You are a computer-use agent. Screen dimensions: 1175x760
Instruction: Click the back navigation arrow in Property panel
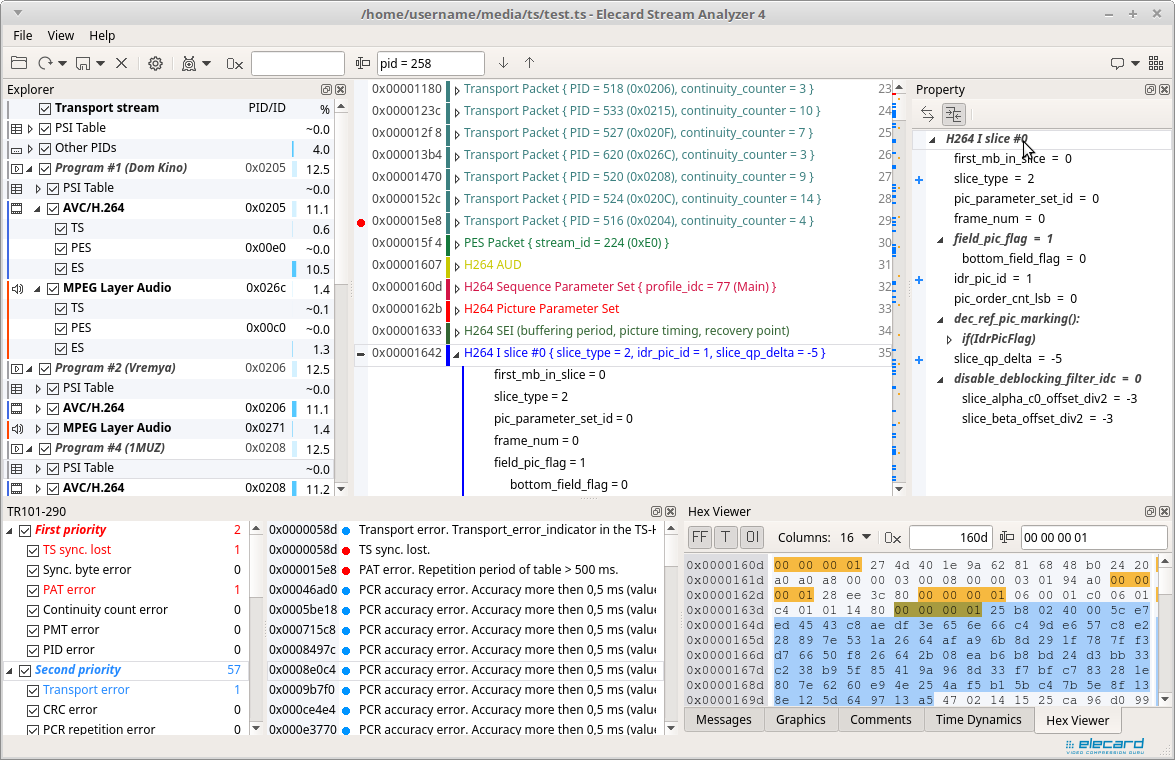pos(926,114)
